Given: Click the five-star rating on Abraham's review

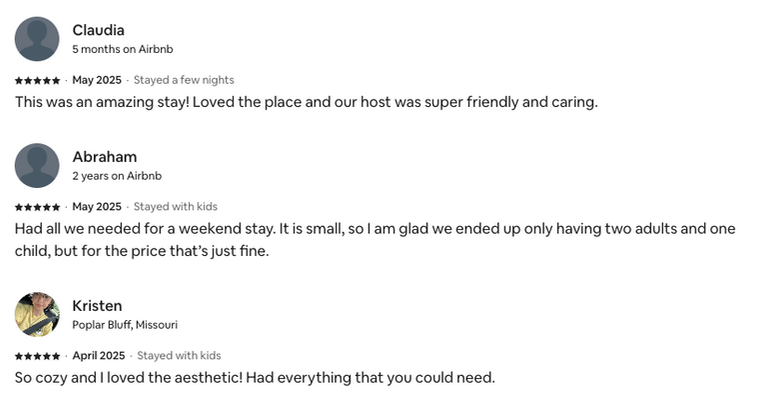Looking at the screenshot, I should tap(37, 207).
